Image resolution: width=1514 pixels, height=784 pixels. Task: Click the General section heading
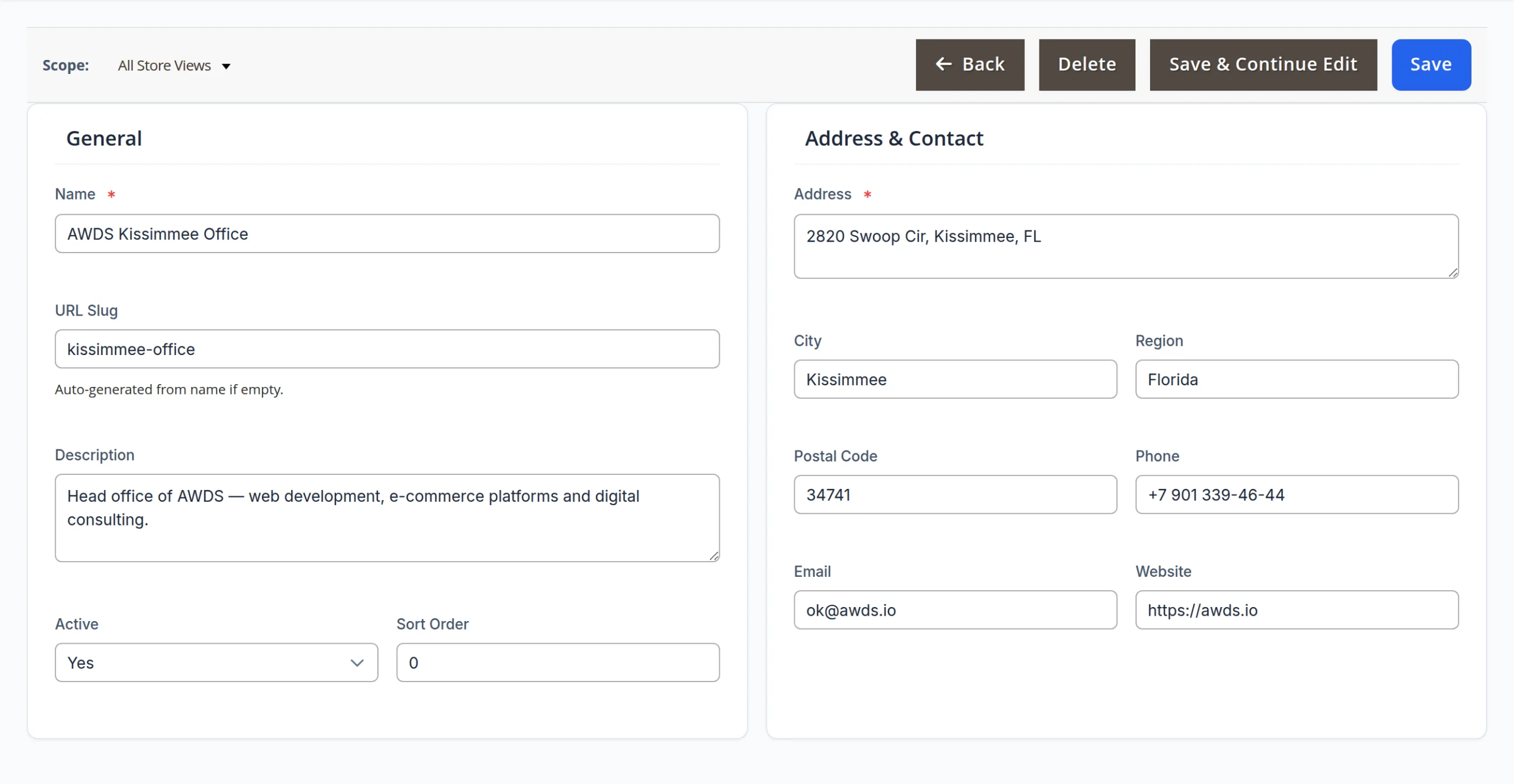104,139
